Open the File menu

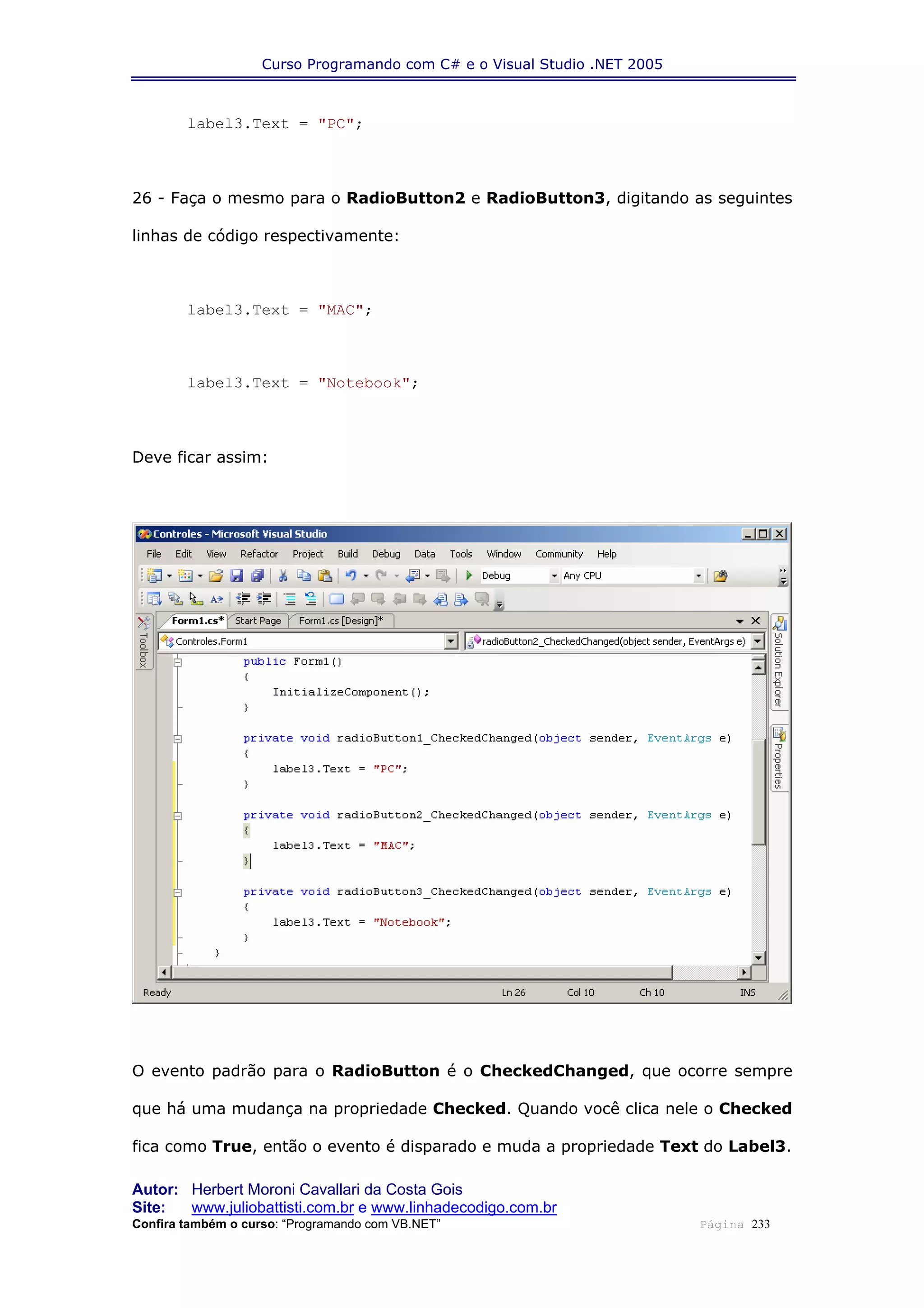154,554
